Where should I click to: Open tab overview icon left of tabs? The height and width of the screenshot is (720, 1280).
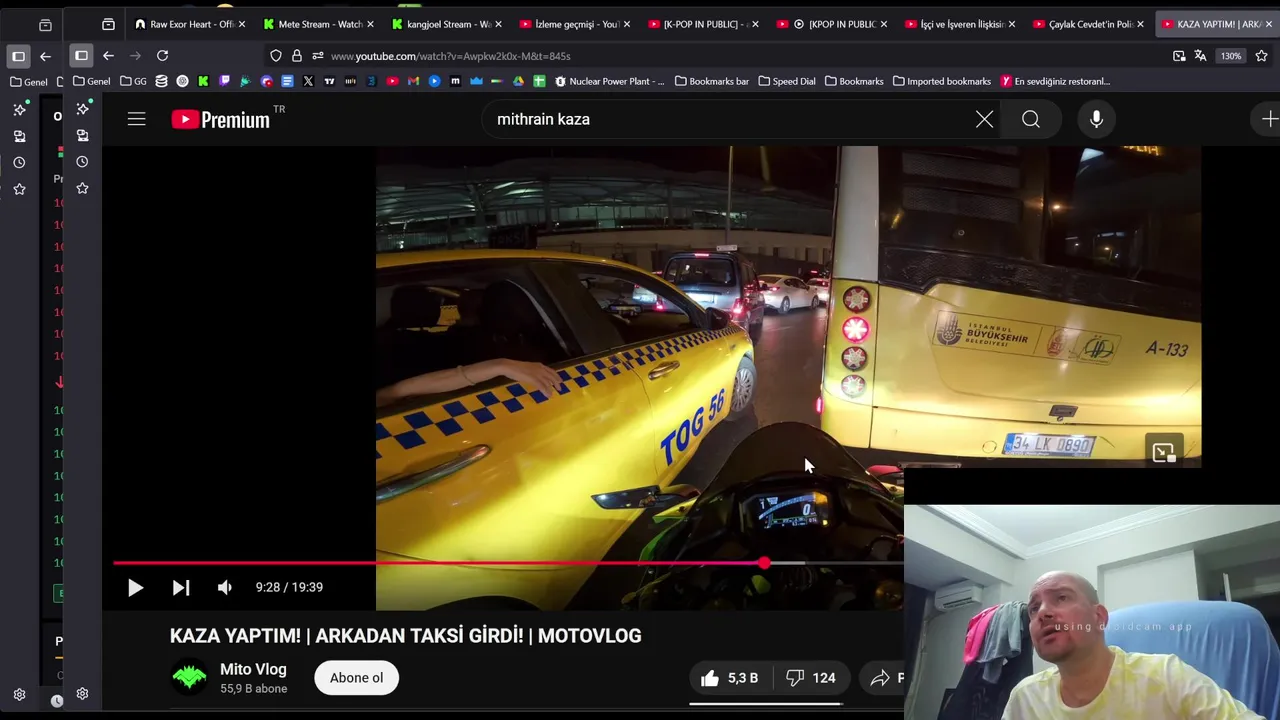108,24
